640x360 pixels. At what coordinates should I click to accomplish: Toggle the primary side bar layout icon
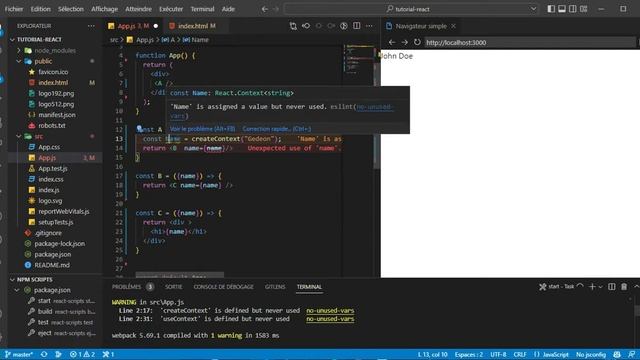[551, 9]
